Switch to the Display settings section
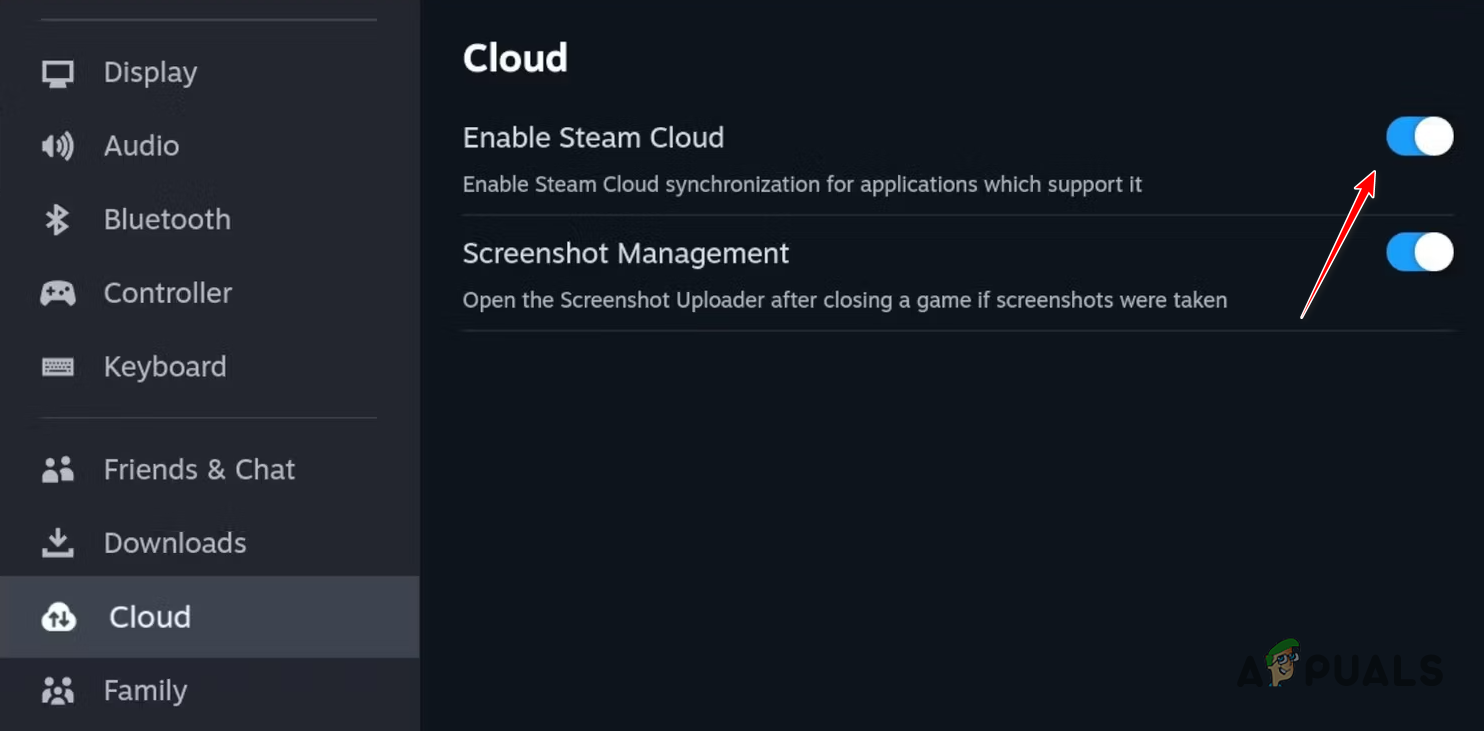This screenshot has height=731, width=1484. point(149,71)
